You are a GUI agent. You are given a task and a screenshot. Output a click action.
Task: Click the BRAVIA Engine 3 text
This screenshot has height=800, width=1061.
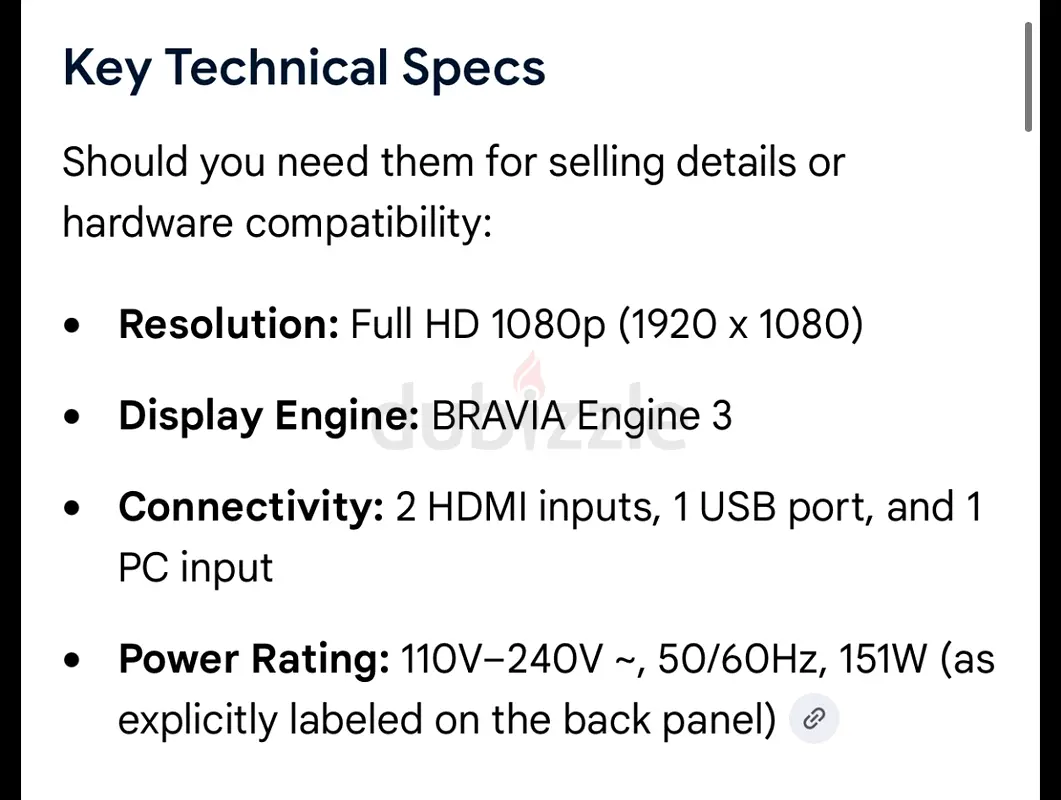[x=582, y=415]
